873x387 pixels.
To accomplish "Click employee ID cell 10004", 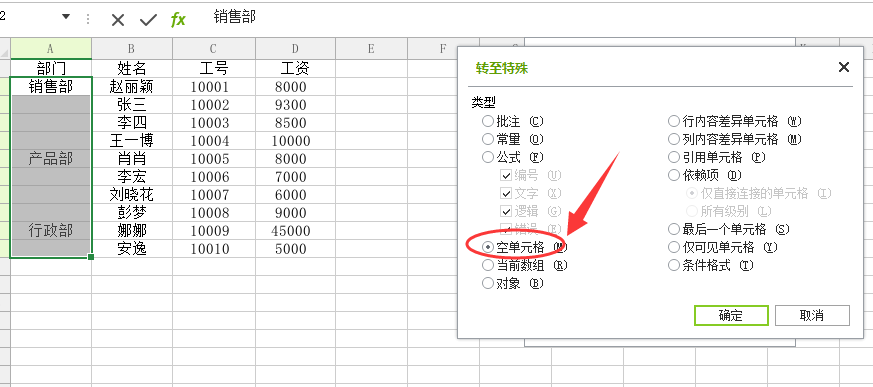I will (x=214, y=140).
